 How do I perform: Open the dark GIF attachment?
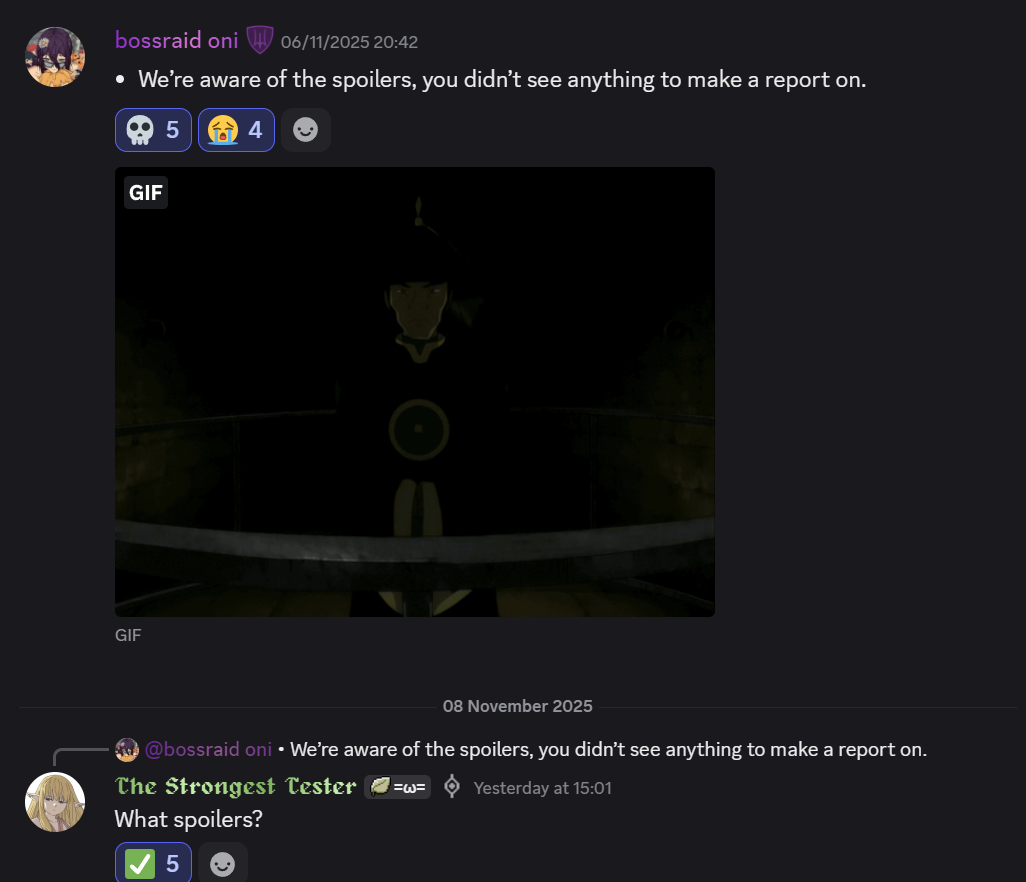[x=415, y=391]
